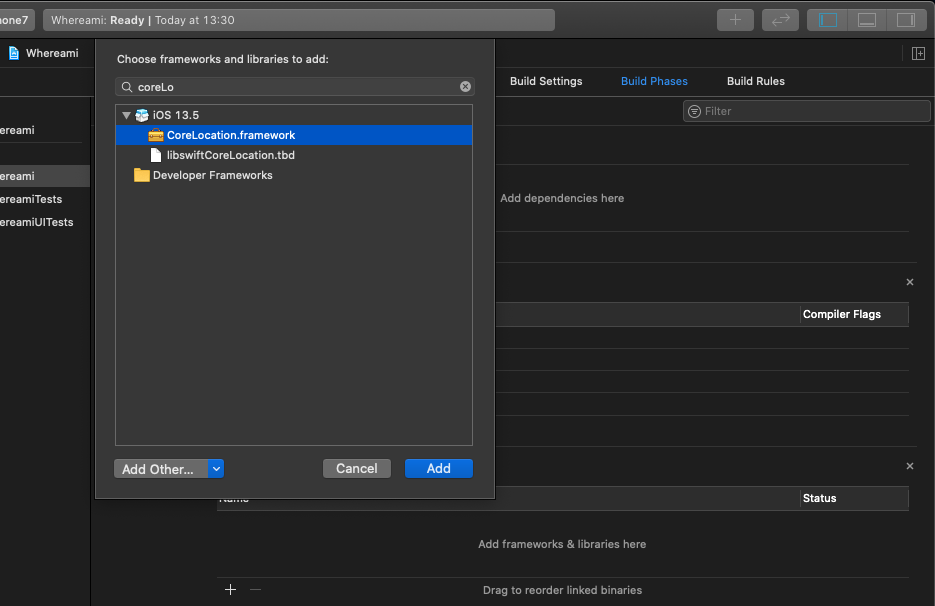Click the Whereami project document icon

[14, 53]
